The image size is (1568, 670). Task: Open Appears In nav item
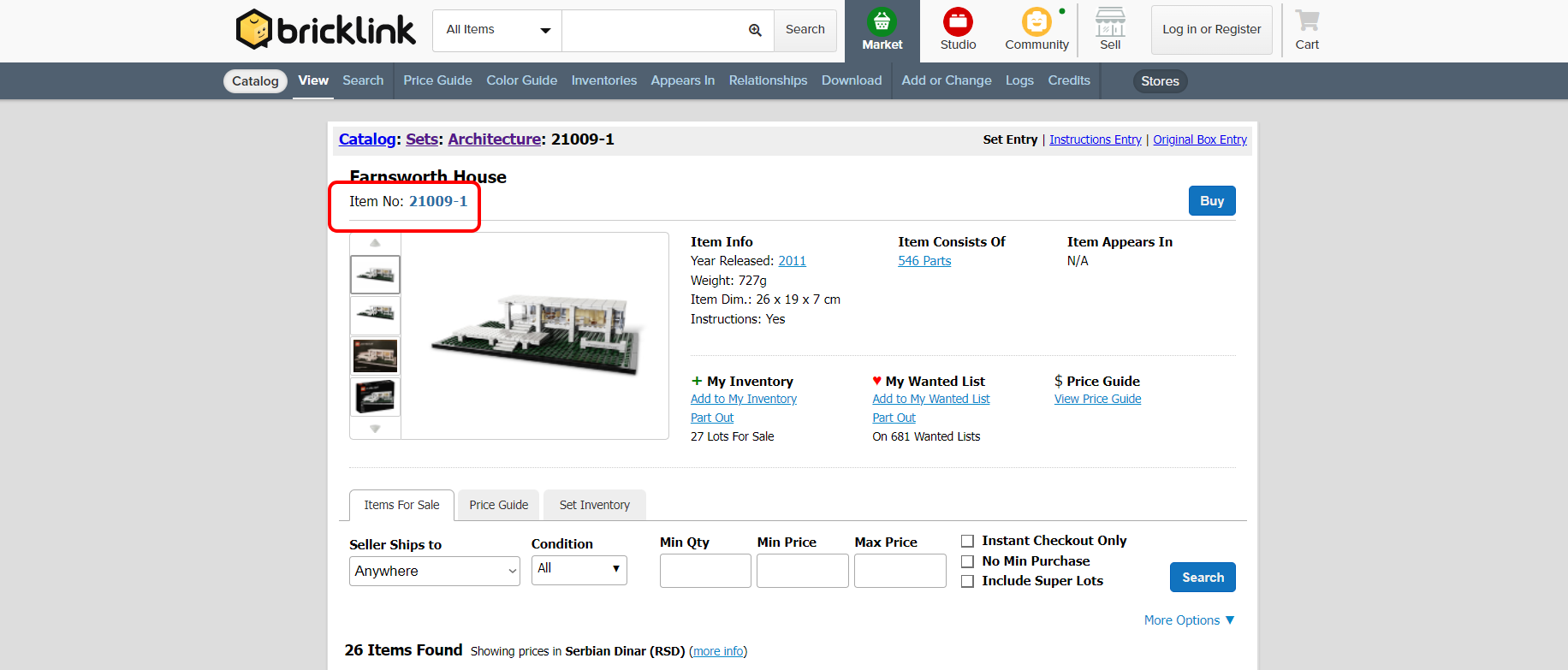683,80
